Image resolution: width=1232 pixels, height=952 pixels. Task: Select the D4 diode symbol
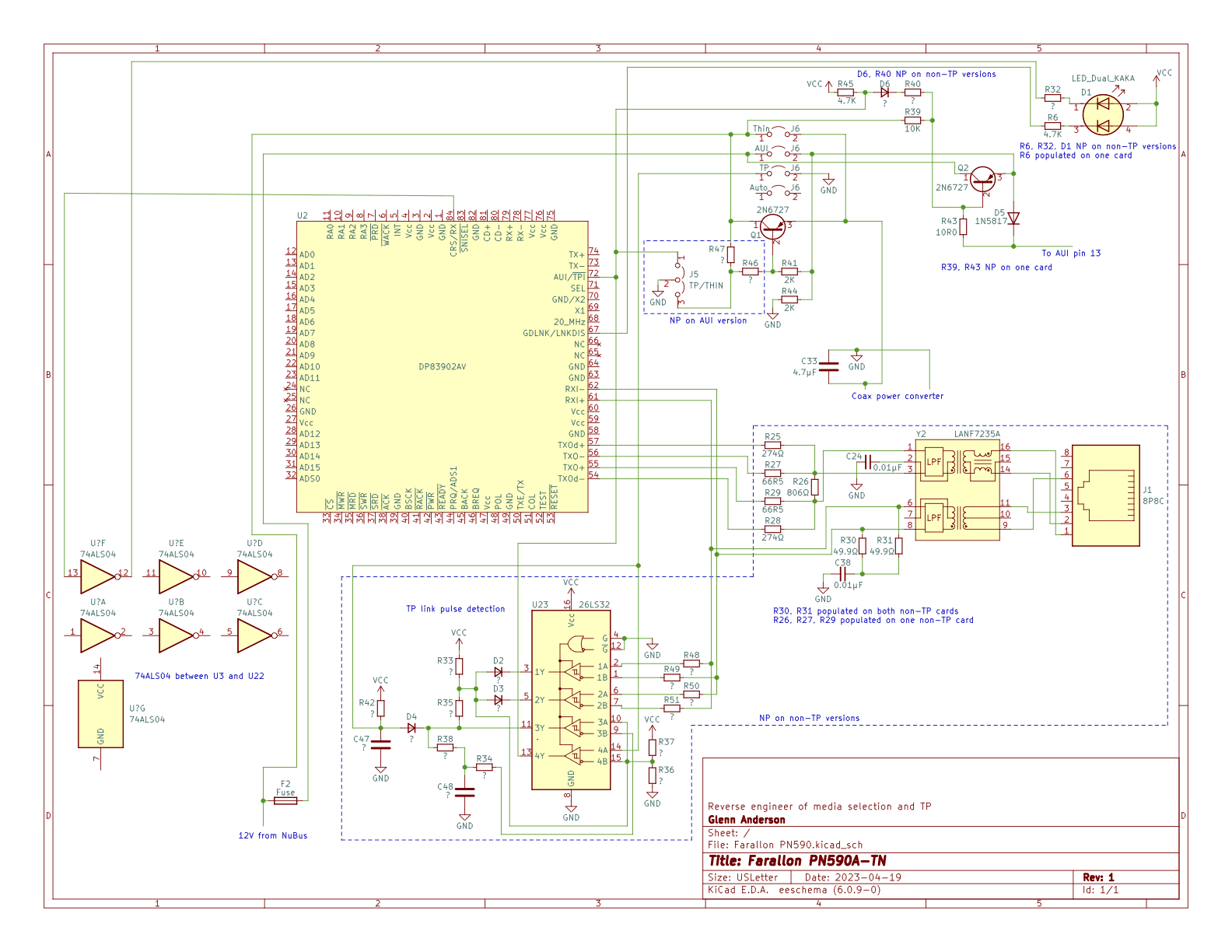pos(411,728)
